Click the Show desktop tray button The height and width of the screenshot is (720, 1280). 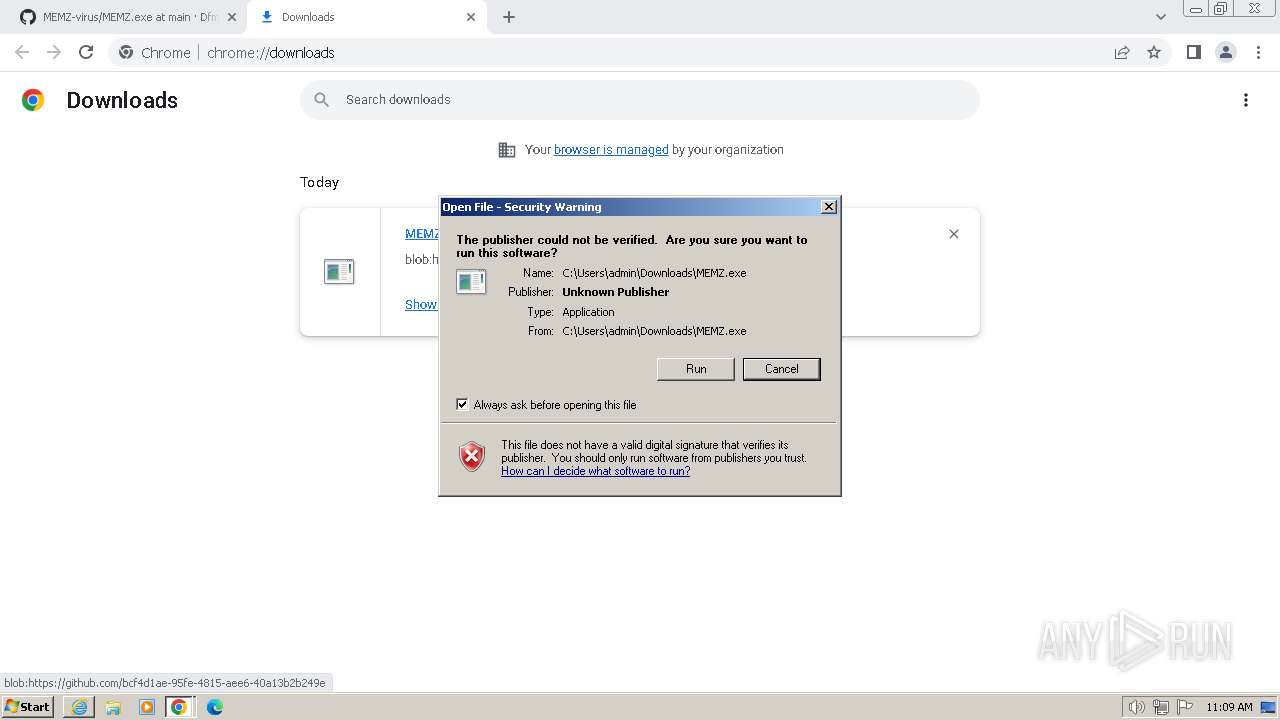[1269, 707]
